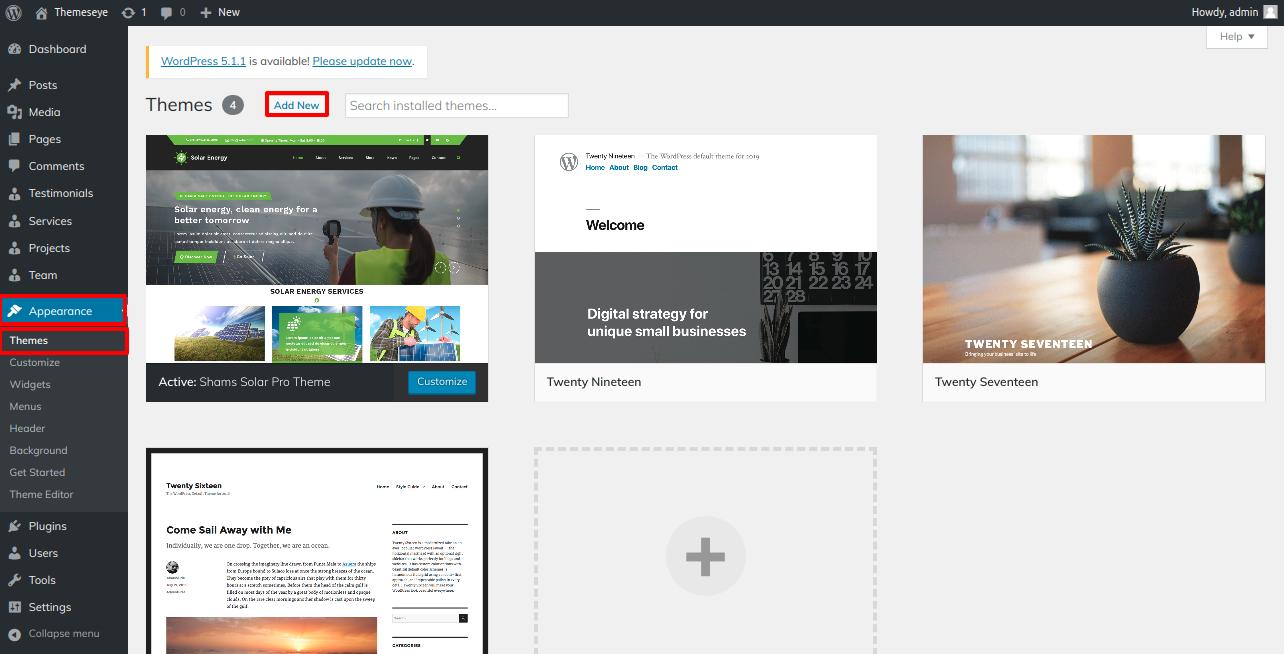1284x654 pixels.
Task: Expand the Help dropdown
Action: 1236,36
